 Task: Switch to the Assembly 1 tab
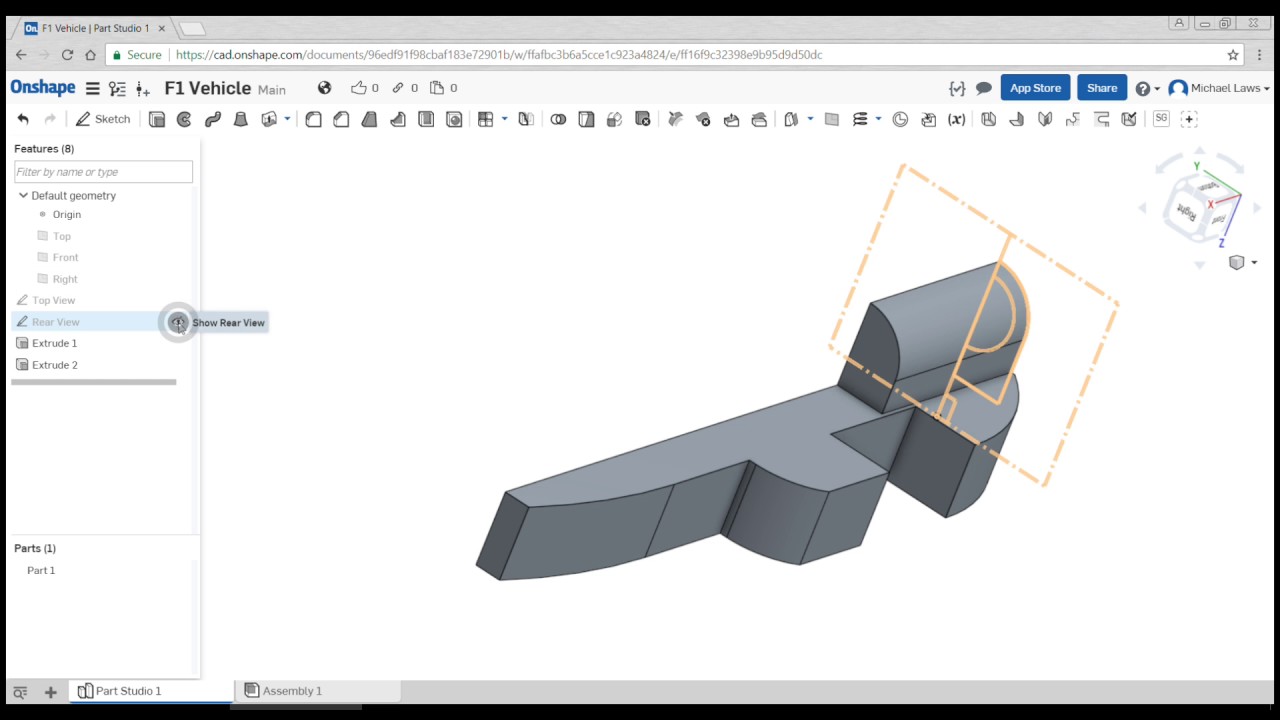click(x=317, y=691)
